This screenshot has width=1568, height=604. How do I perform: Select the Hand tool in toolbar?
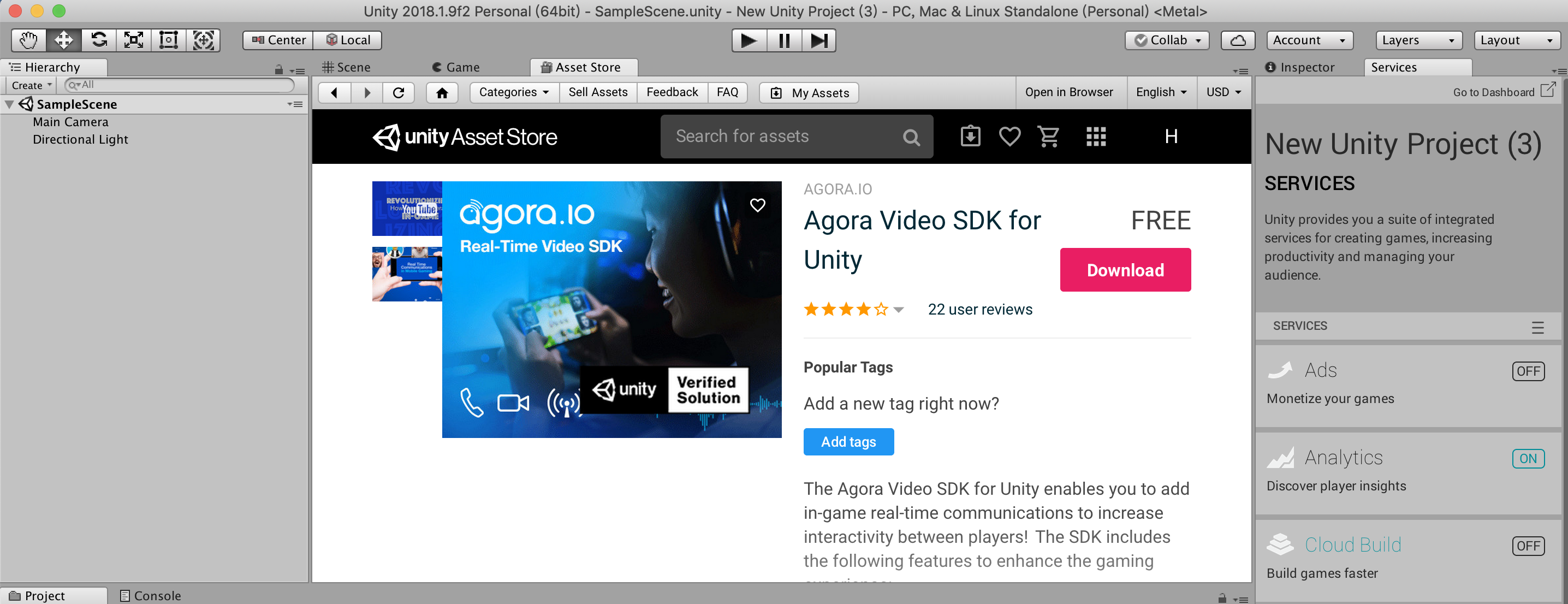pos(28,40)
